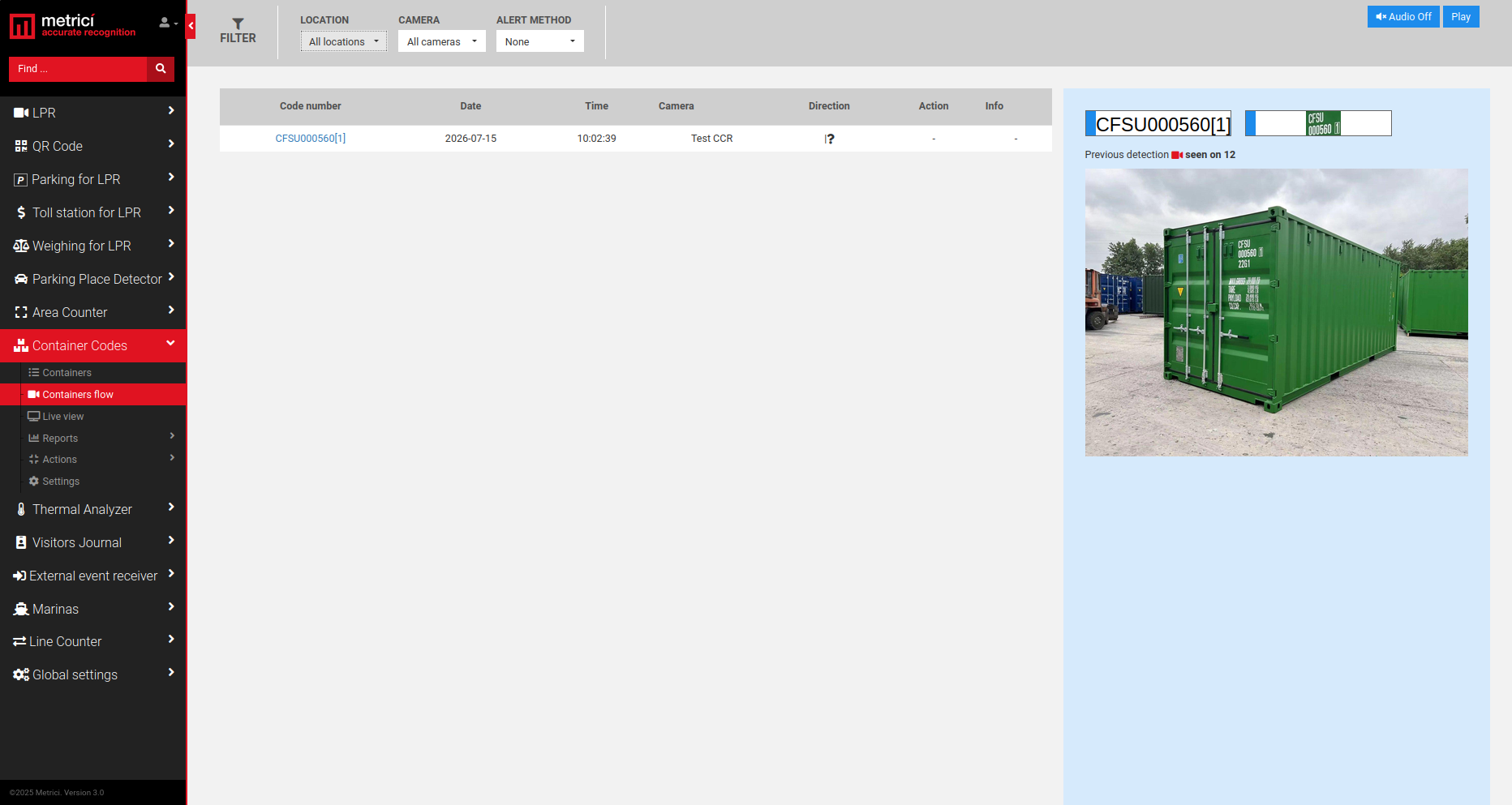Click the seen on 12 text
The height and width of the screenshot is (805, 1512).
[1210, 155]
